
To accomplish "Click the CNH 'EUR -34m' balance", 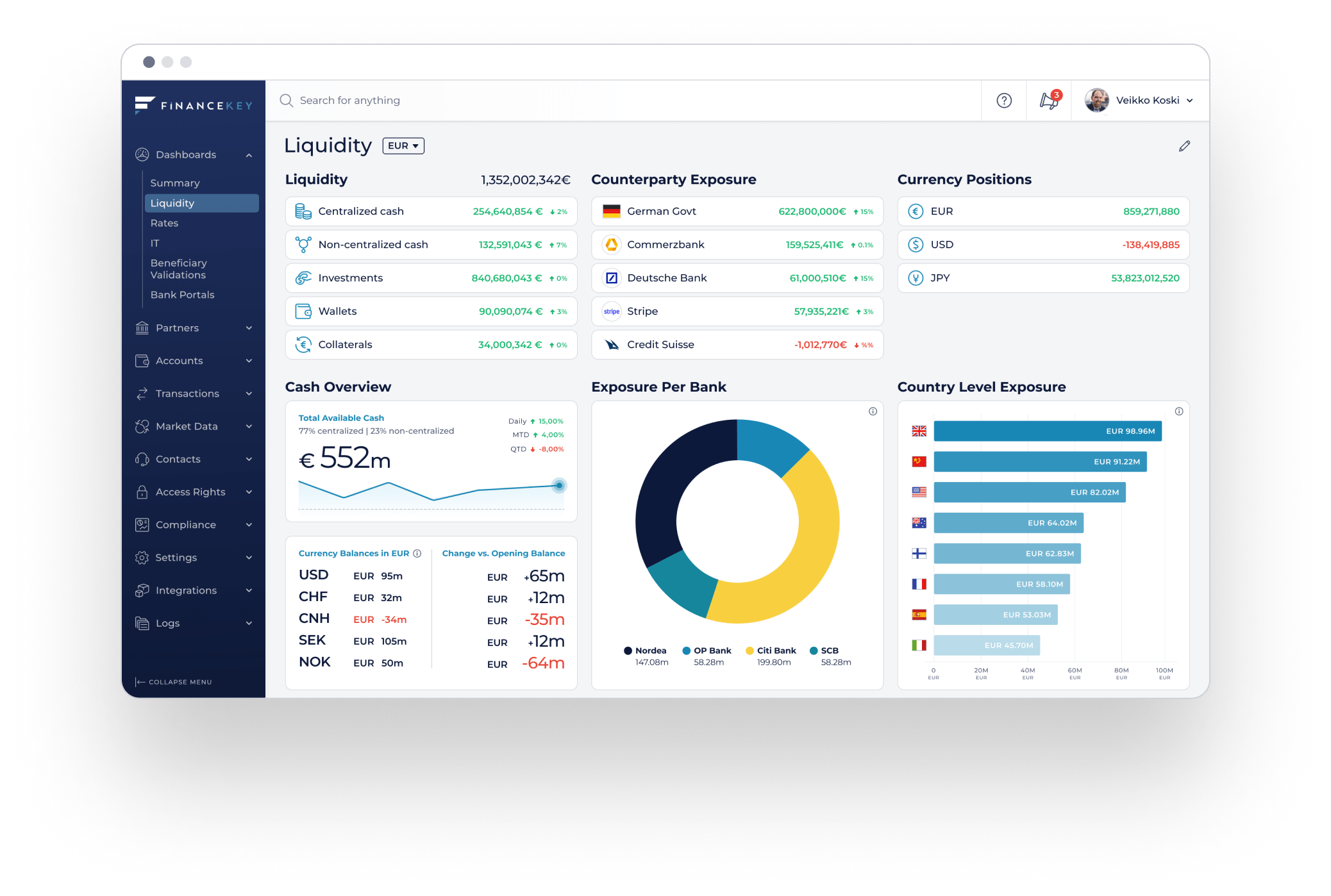I will click(380, 620).
